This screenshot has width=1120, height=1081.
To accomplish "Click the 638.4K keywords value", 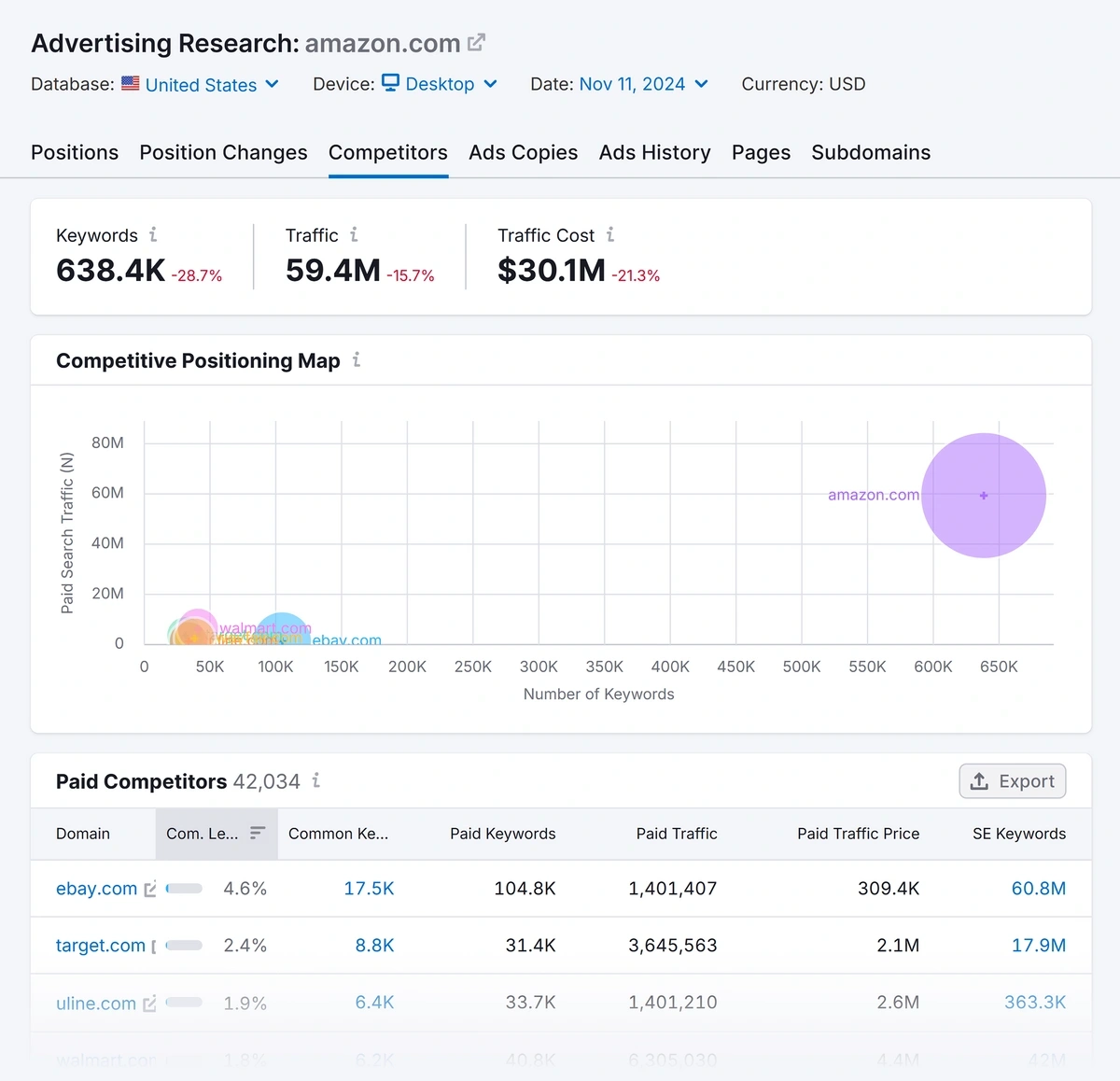I will coord(111,270).
